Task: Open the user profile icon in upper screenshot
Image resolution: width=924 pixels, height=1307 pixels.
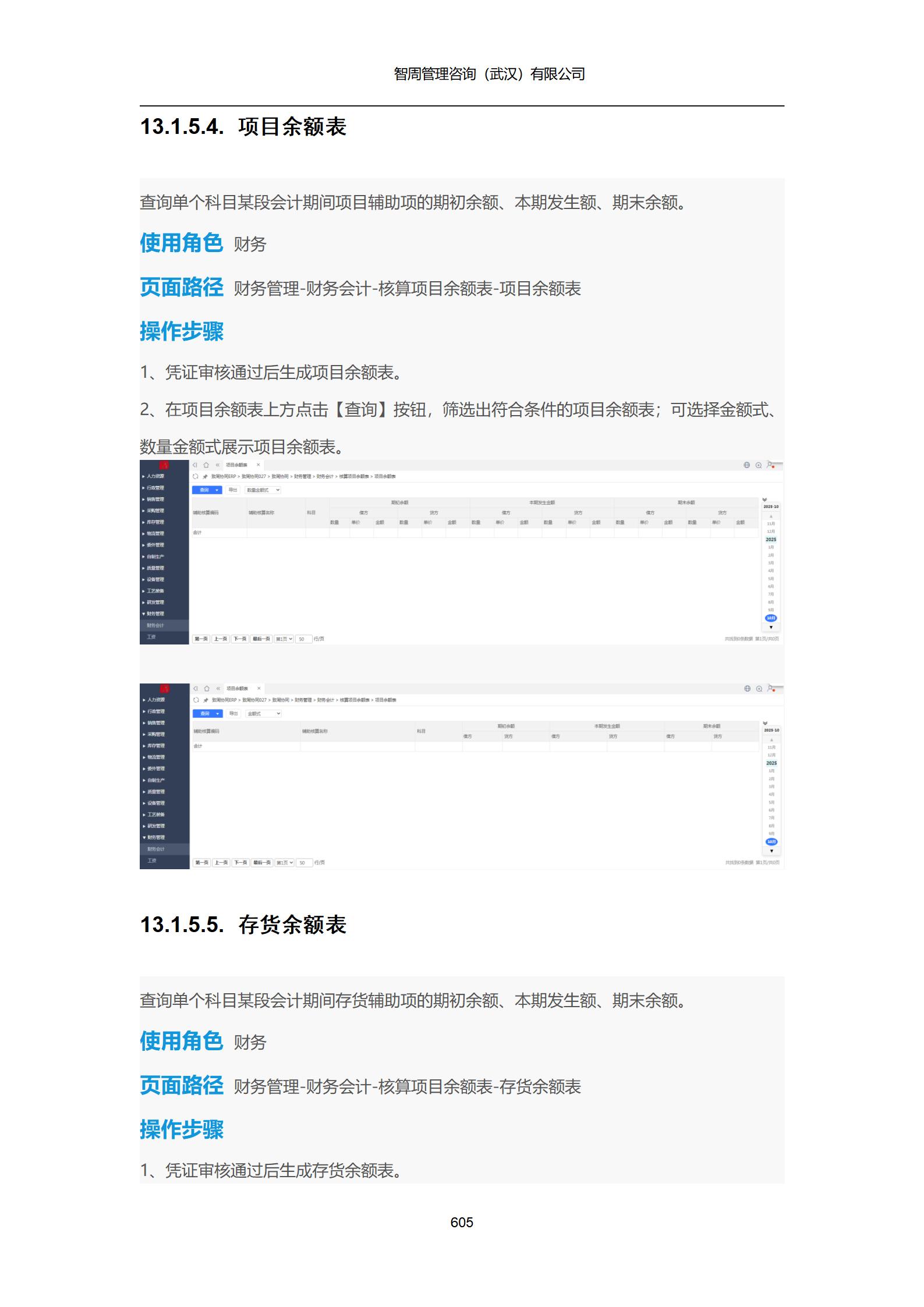Action: 770,465
